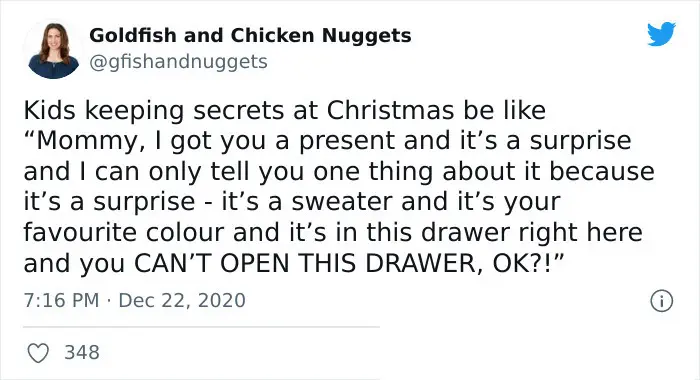Viewport: 700px width, 380px height.
Task: Select the Dec 22, 2020 date
Action: click(182, 300)
